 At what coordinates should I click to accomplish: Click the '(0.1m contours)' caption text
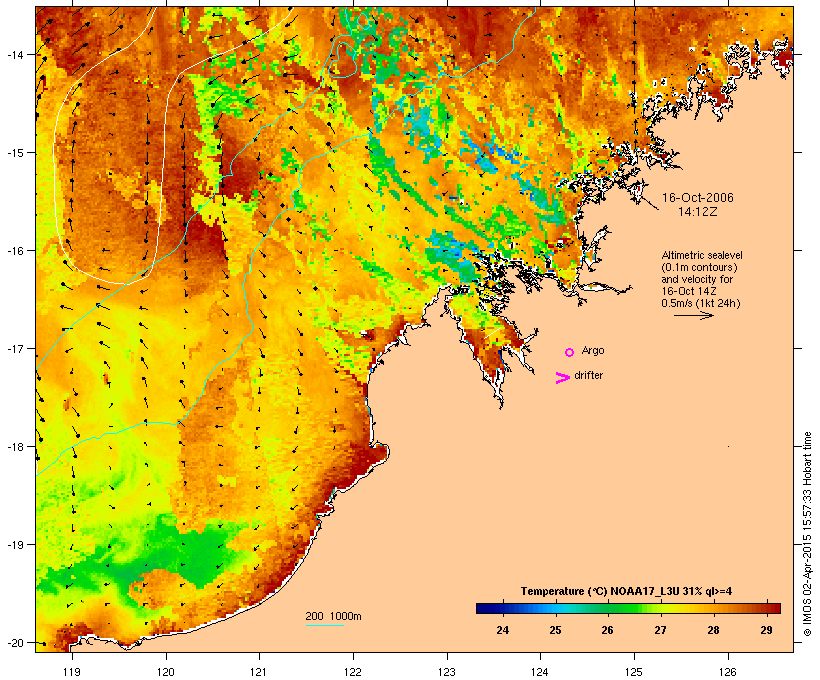point(699,267)
